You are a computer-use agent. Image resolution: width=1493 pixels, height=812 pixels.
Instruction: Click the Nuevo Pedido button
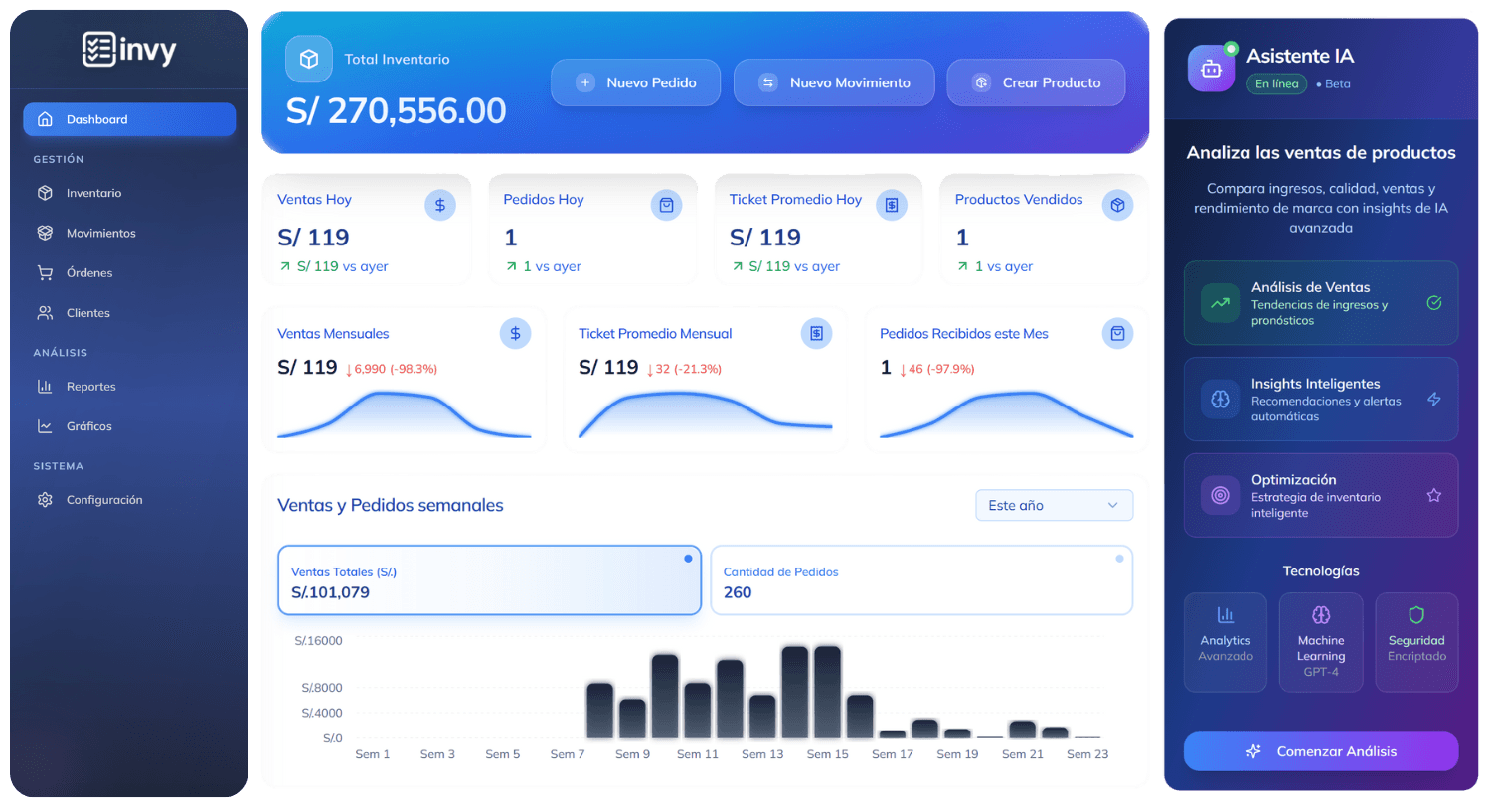pos(636,82)
